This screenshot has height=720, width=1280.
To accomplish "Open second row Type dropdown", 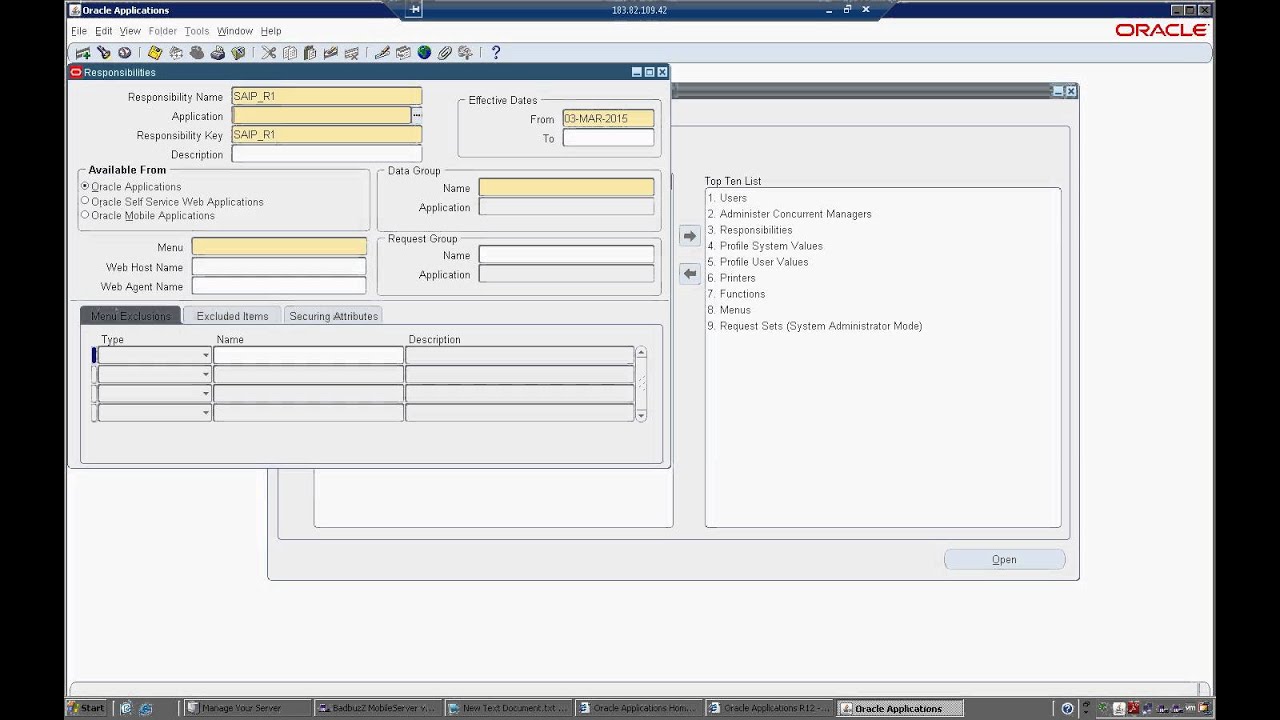I will tap(206, 374).
